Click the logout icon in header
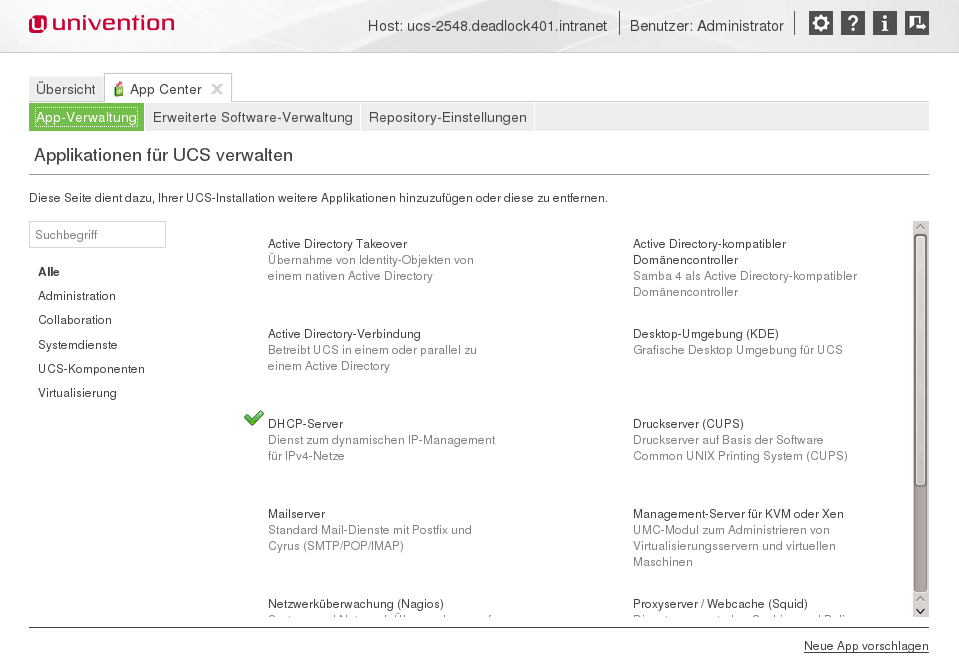This screenshot has height=664, width=959. coord(916,24)
